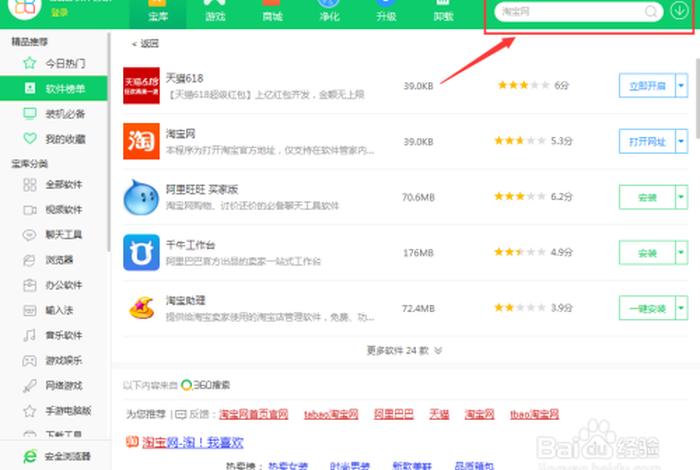Open 我的收藏 heart icon
This screenshot has height=470, width=700.
coord(29,139)
